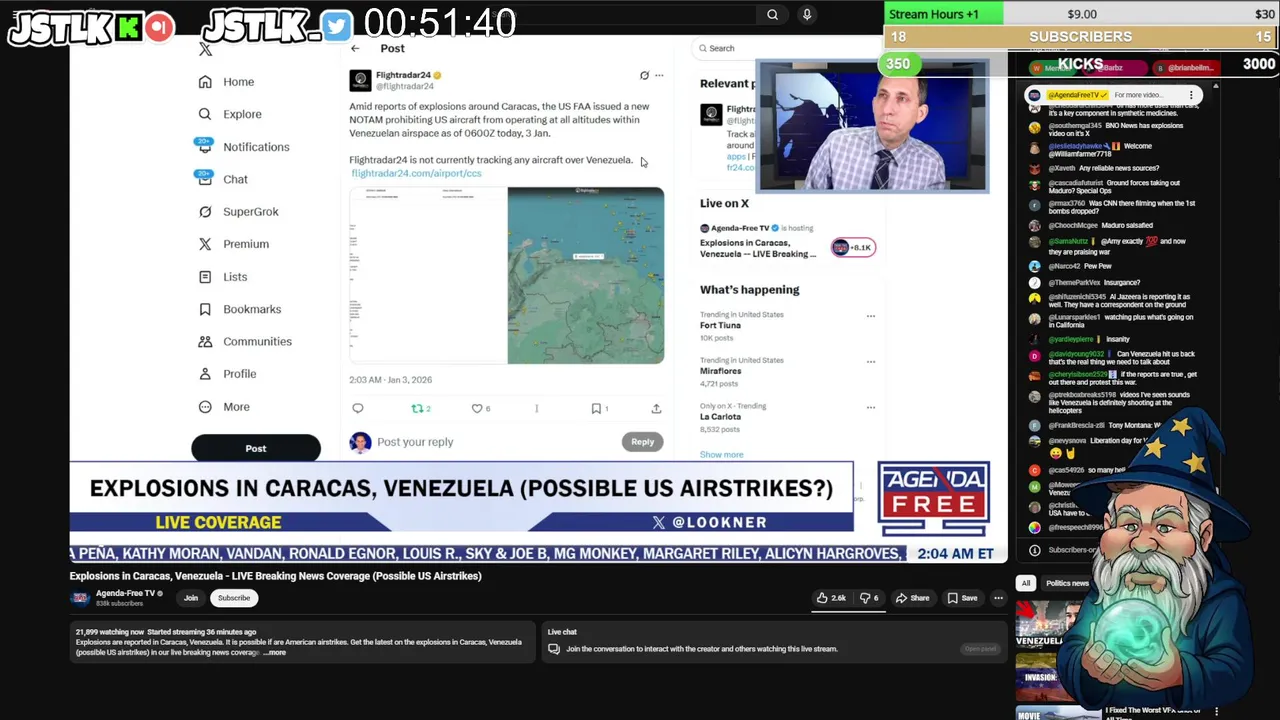The height and width of the screenshot is (720, 1280).
Task: Open the X logo in sidebar
Action: click(x=205, y=49)
